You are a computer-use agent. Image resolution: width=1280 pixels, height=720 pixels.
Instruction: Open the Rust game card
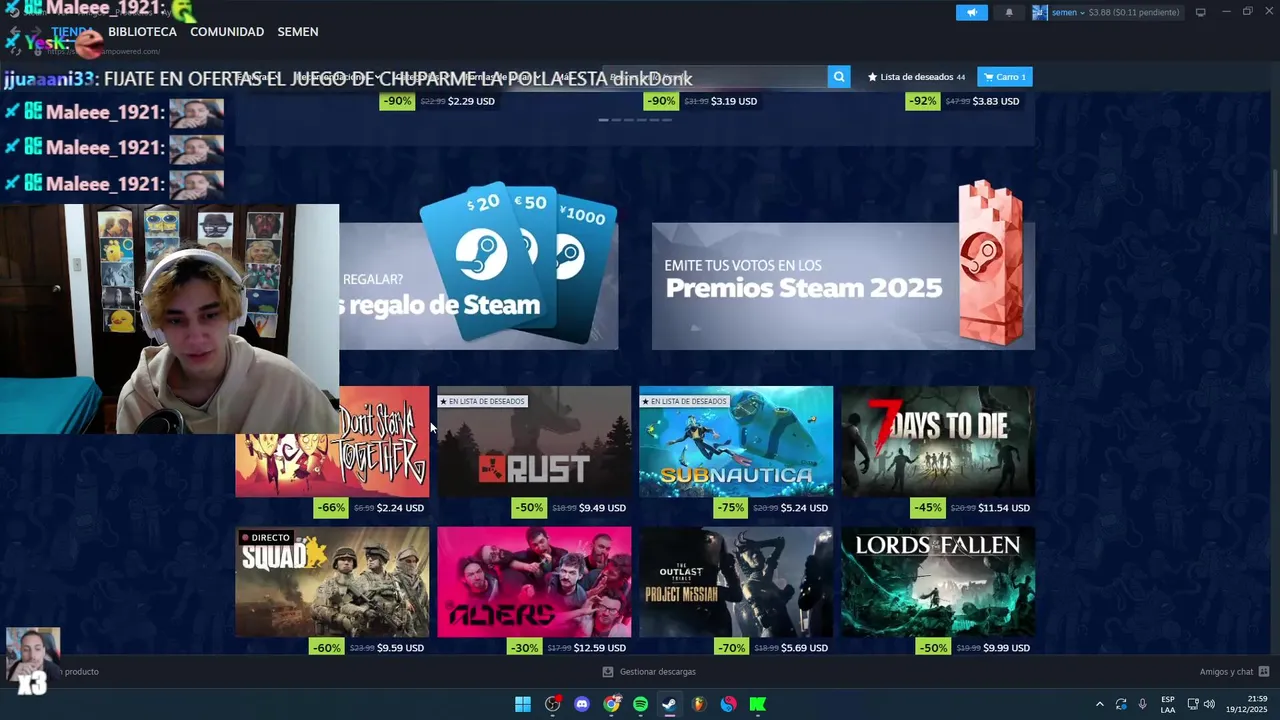pyautogui.click(x=534, y=441)
